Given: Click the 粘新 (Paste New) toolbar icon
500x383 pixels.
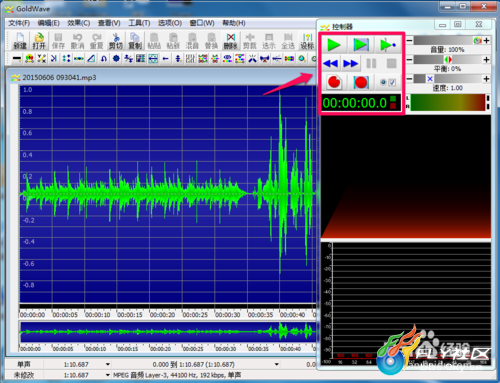Looking at the screenshot, I should 173,41.
